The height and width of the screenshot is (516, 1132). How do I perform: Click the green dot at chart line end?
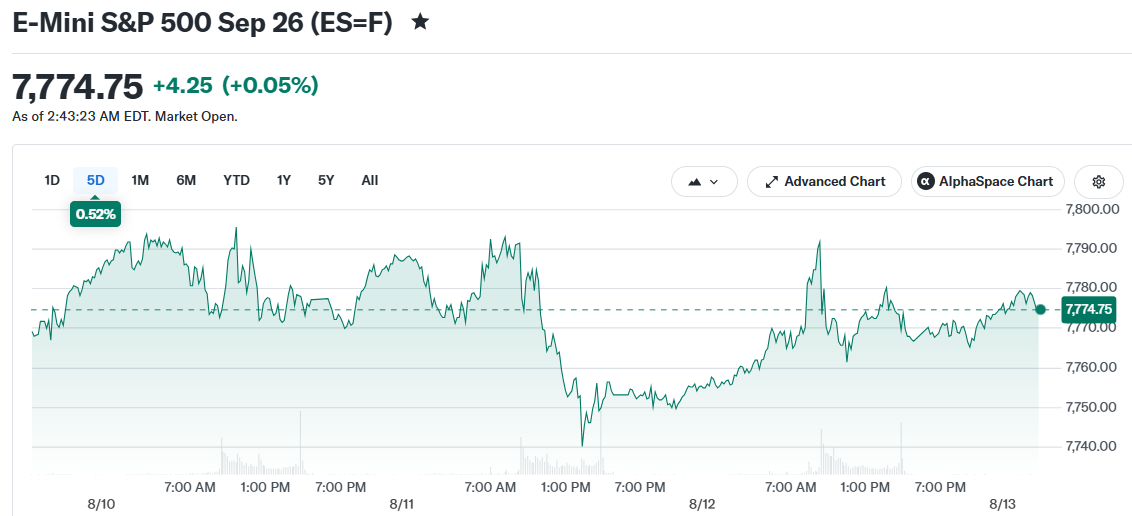coord(1040,310)
